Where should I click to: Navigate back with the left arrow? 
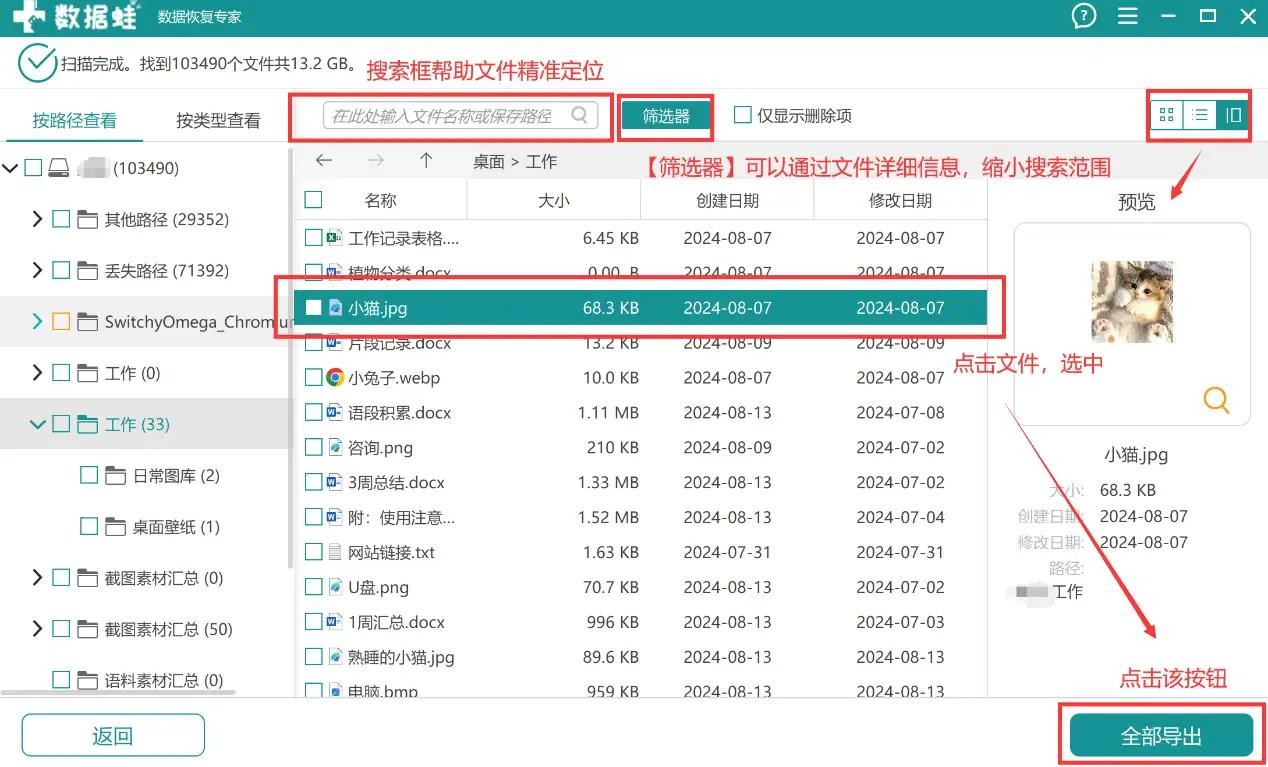[324, 161]
